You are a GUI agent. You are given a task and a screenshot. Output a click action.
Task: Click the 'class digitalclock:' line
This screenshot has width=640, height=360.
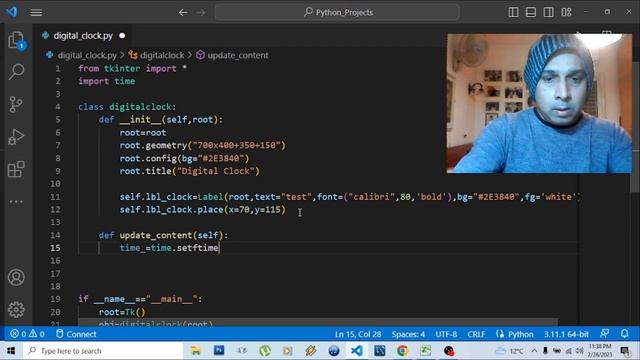click(127, 107)
